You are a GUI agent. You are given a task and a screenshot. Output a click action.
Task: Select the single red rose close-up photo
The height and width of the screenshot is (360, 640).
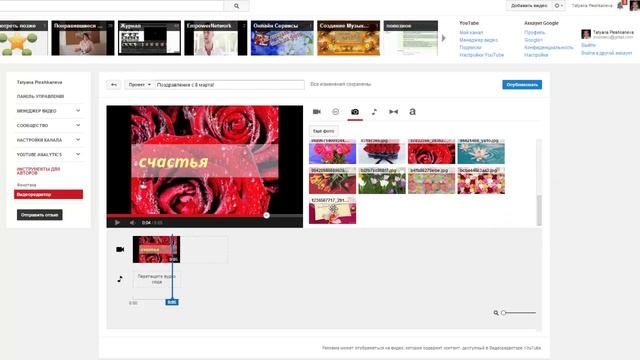click(x=431, y=152)
